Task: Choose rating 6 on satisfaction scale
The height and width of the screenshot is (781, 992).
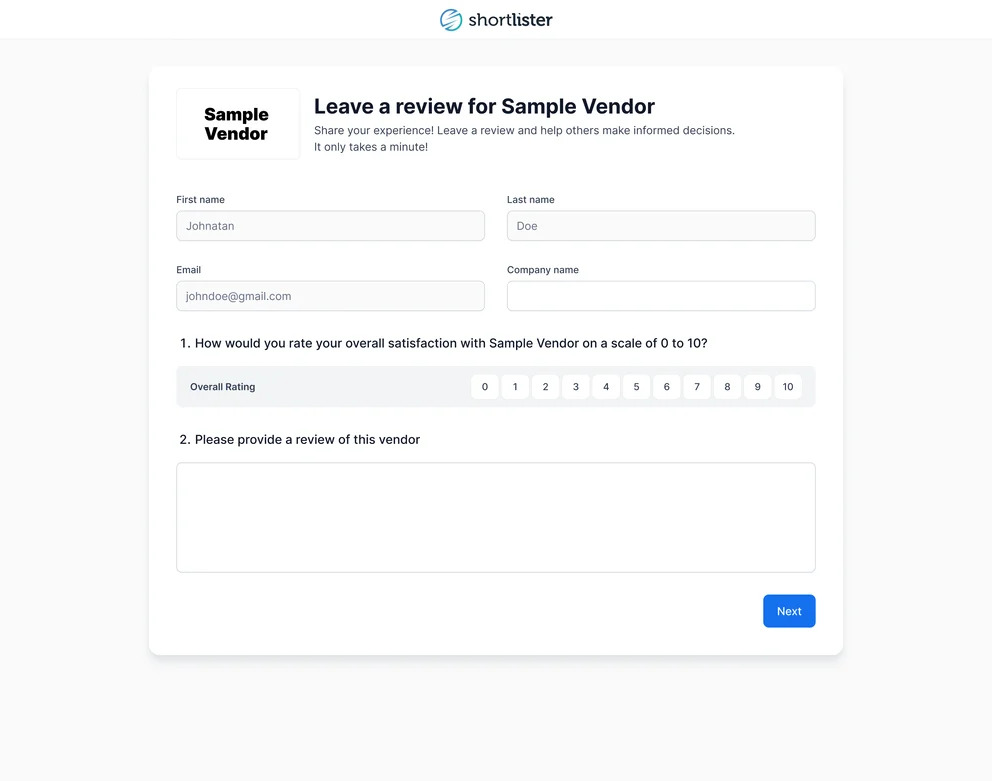Action: coord(667,387)
